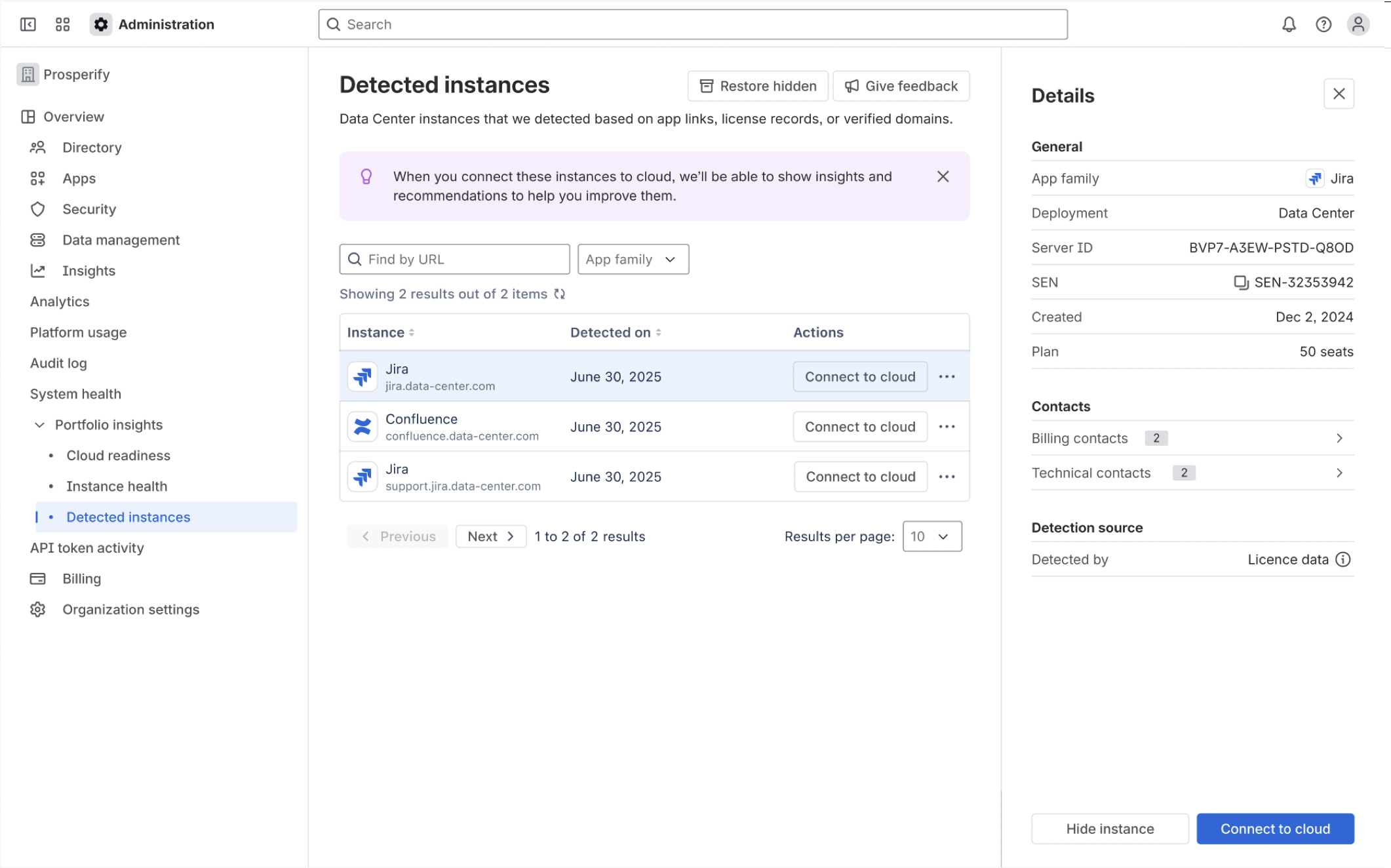The height and width of the screenshot is (868, 1391).
Task: Change the Results per page dropdown
Action: pos(931,536)
